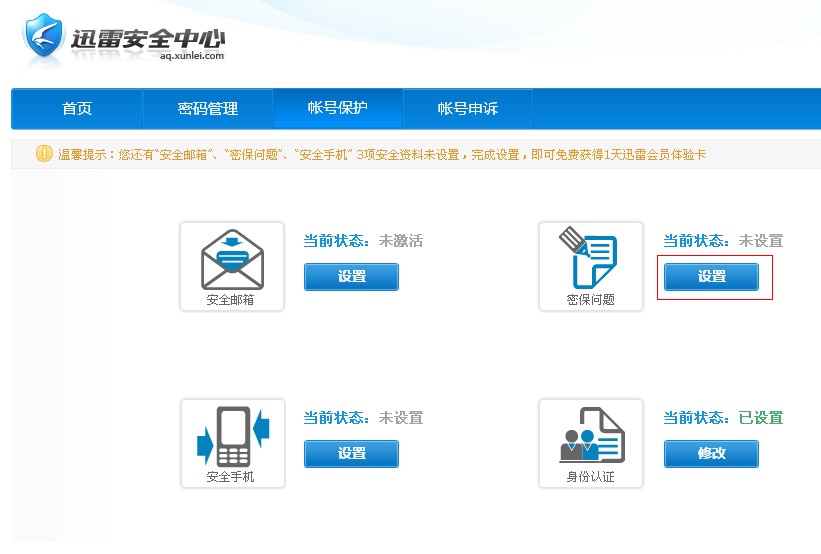Click the 安全手机 mobile phone icon
The image size is (821, 554).
coord(232,436)
